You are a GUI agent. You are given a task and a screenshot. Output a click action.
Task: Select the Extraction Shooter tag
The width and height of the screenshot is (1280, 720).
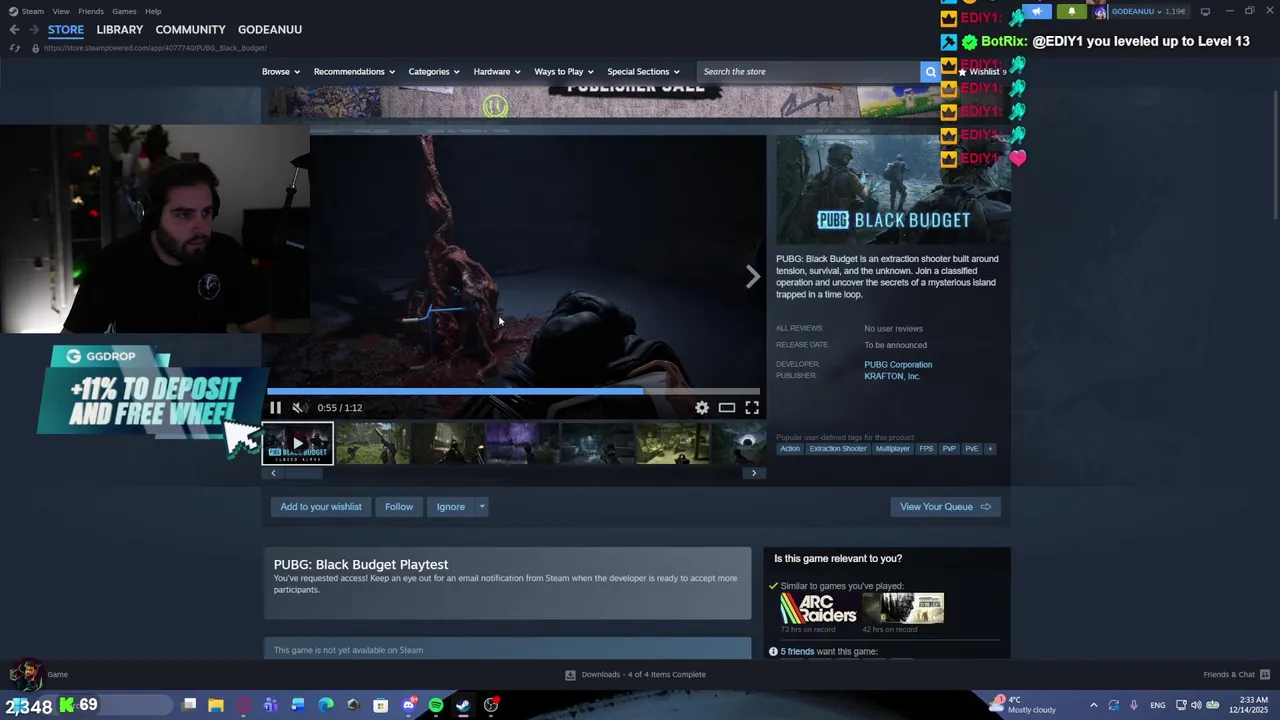coord(838,448)
